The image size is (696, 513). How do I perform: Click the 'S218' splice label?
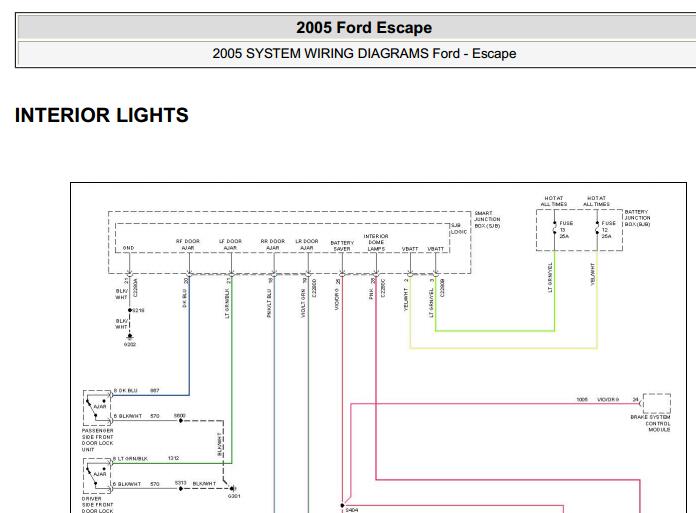138,311
